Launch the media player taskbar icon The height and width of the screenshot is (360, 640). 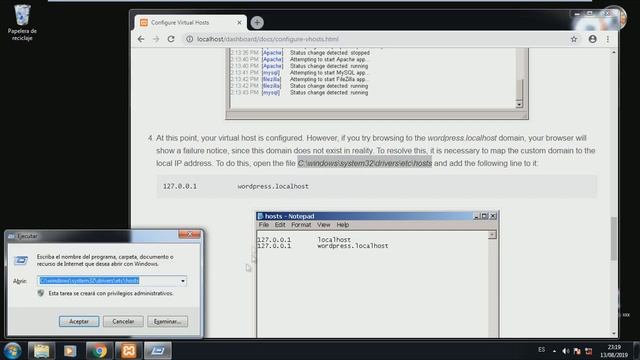[70, 351]
